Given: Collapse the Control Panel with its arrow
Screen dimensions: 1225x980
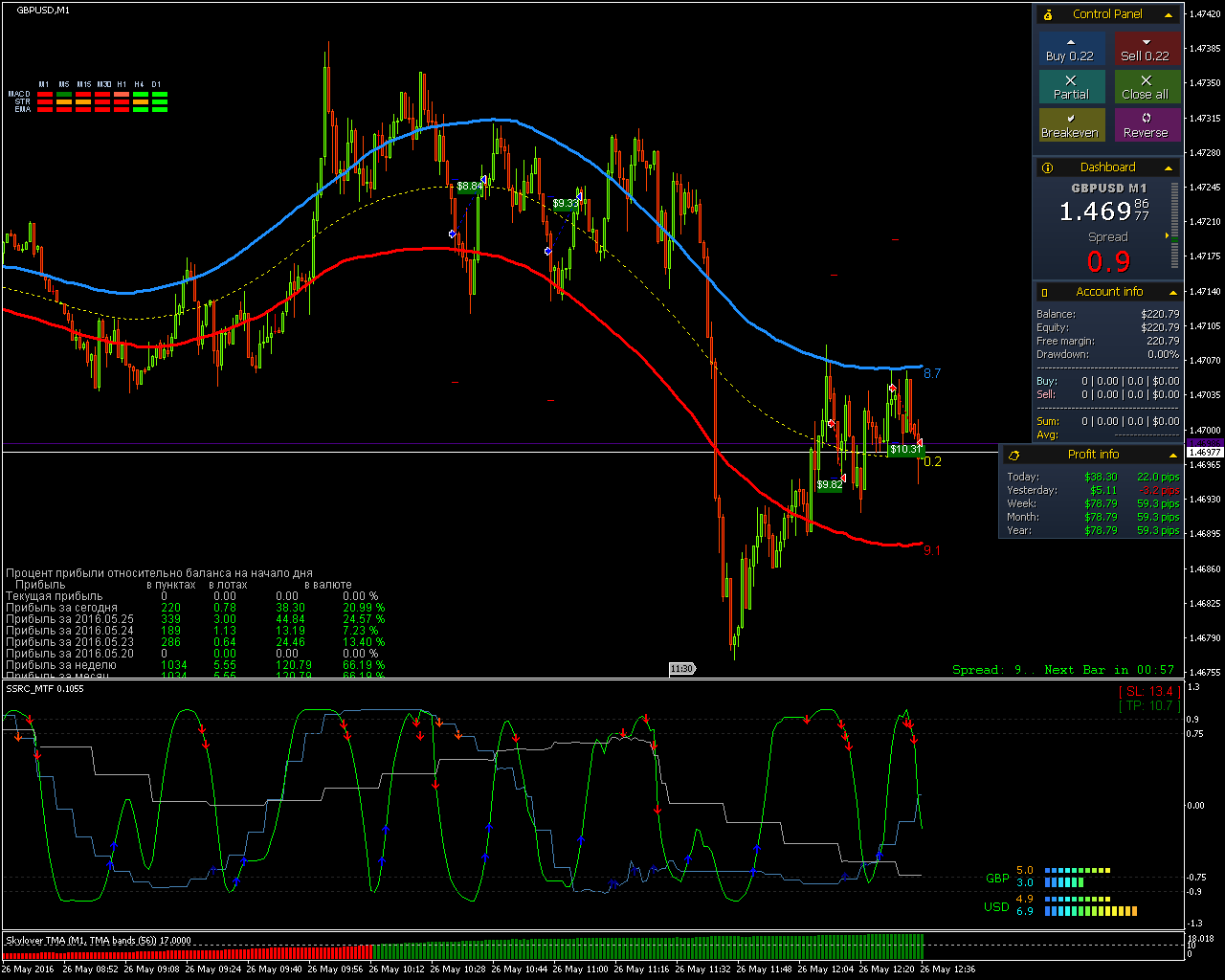Looking at the screenshot, I should click(1169, 14).
